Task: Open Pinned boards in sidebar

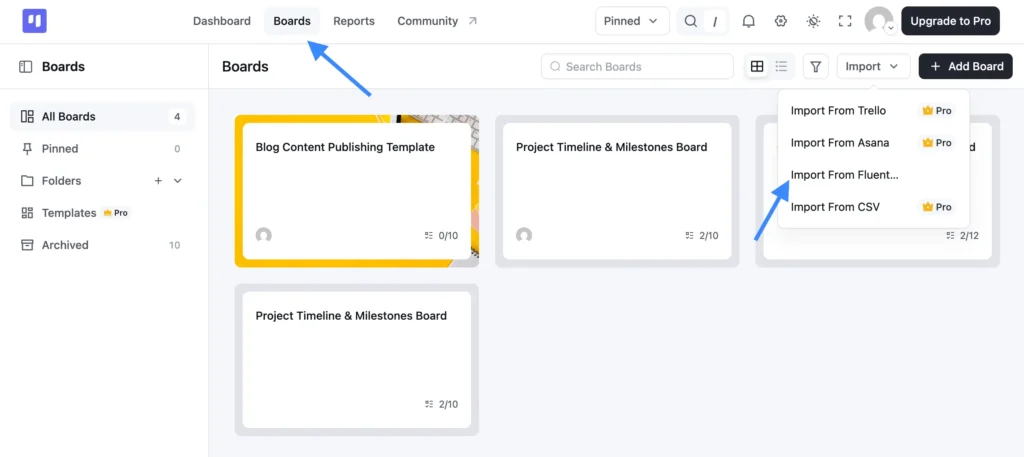Action: [x=103, y=149]
